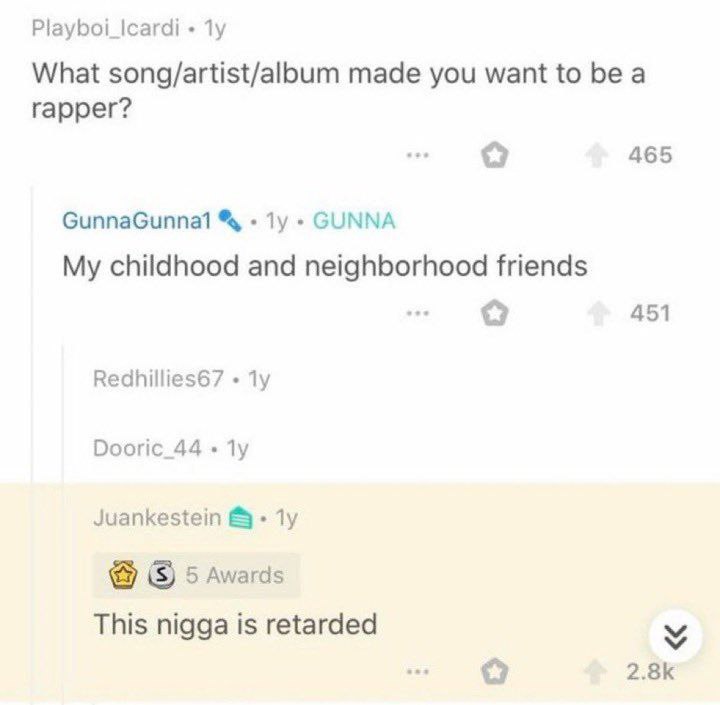
Task: Open the three-dot menu on Playboi_Icardi's post
Action: (418, 156)
